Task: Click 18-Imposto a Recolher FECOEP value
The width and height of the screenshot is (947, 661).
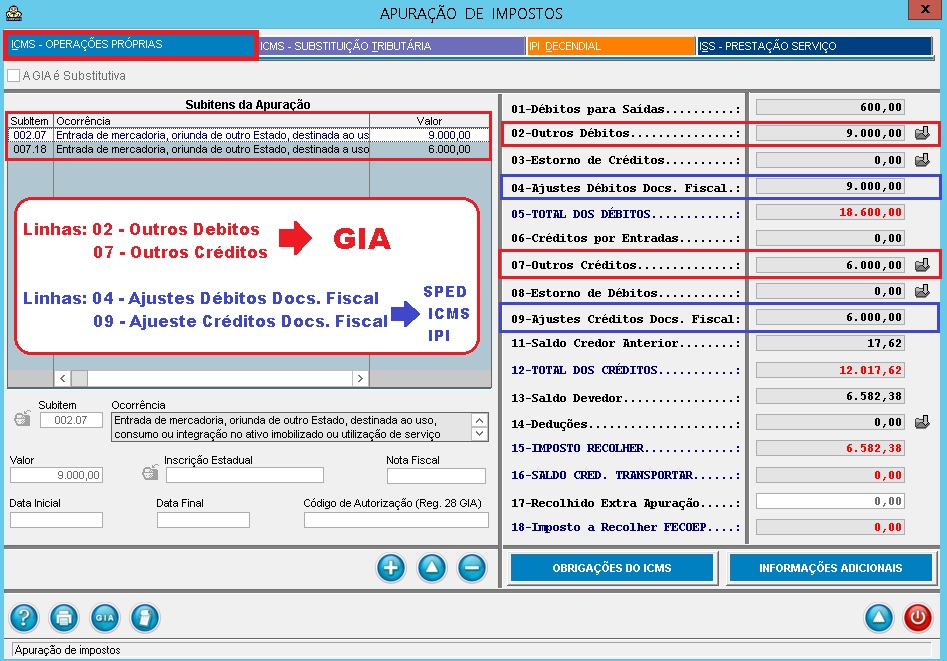Action: [830, 527]
